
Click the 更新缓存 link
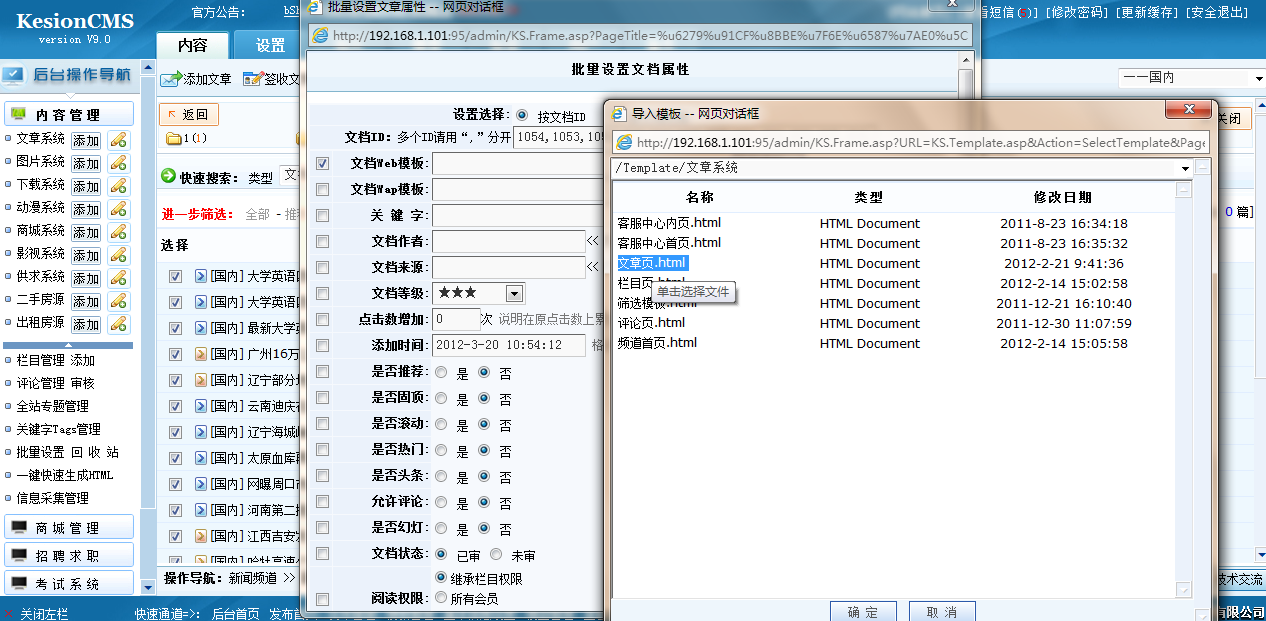click(1148, 12)
